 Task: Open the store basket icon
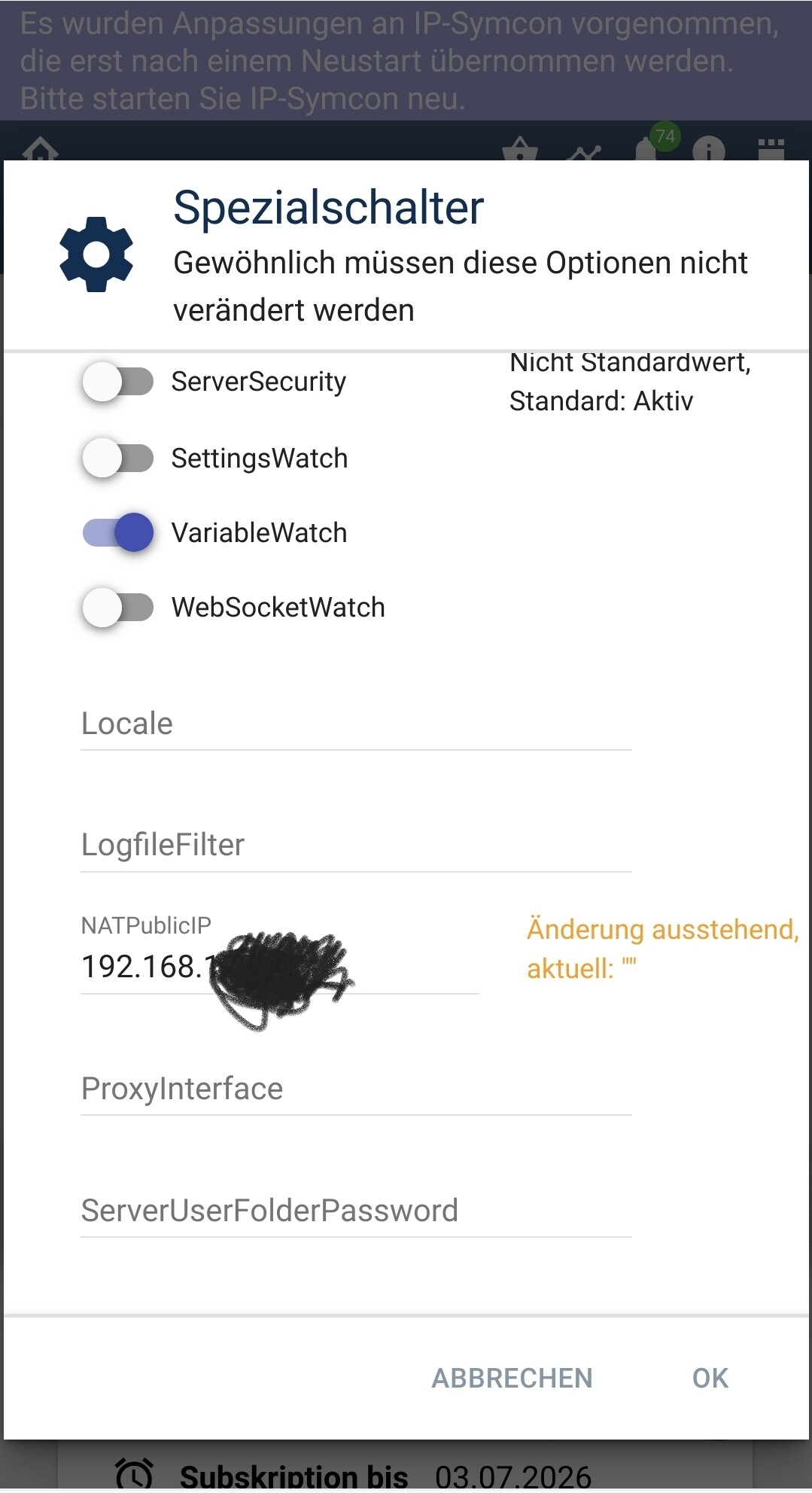coord(520,149)
